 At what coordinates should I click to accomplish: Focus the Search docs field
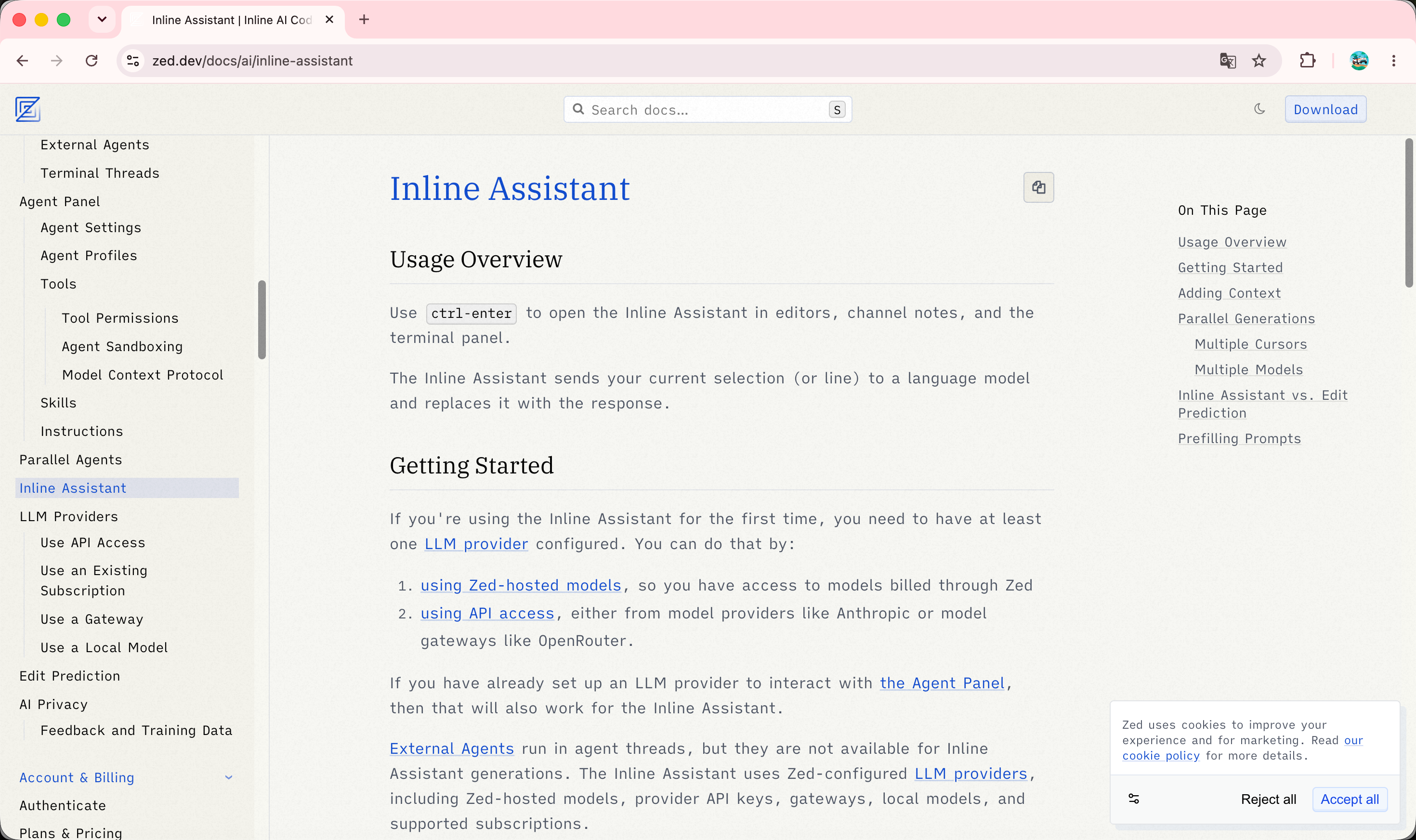click(708, 109)
